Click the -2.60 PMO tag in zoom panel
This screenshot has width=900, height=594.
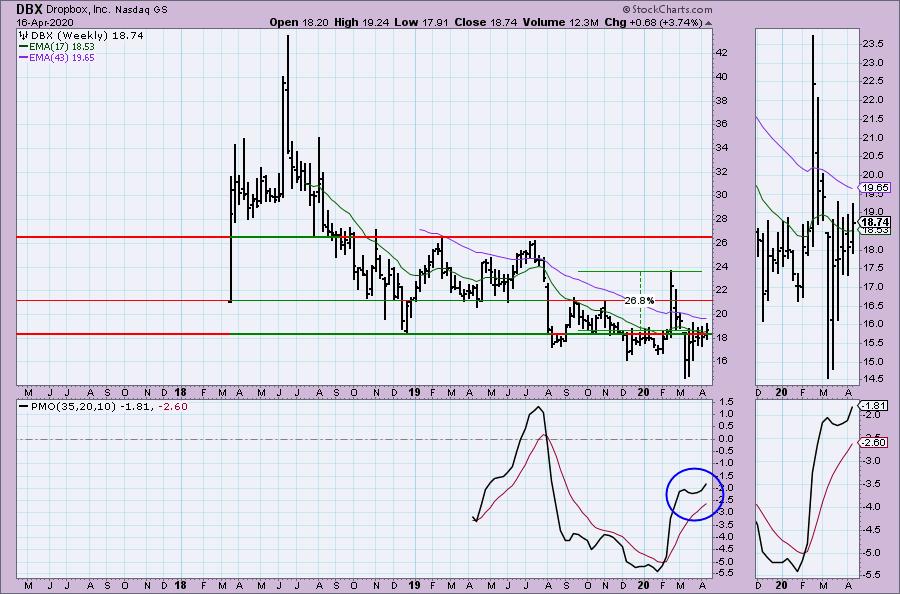(874, 442)
